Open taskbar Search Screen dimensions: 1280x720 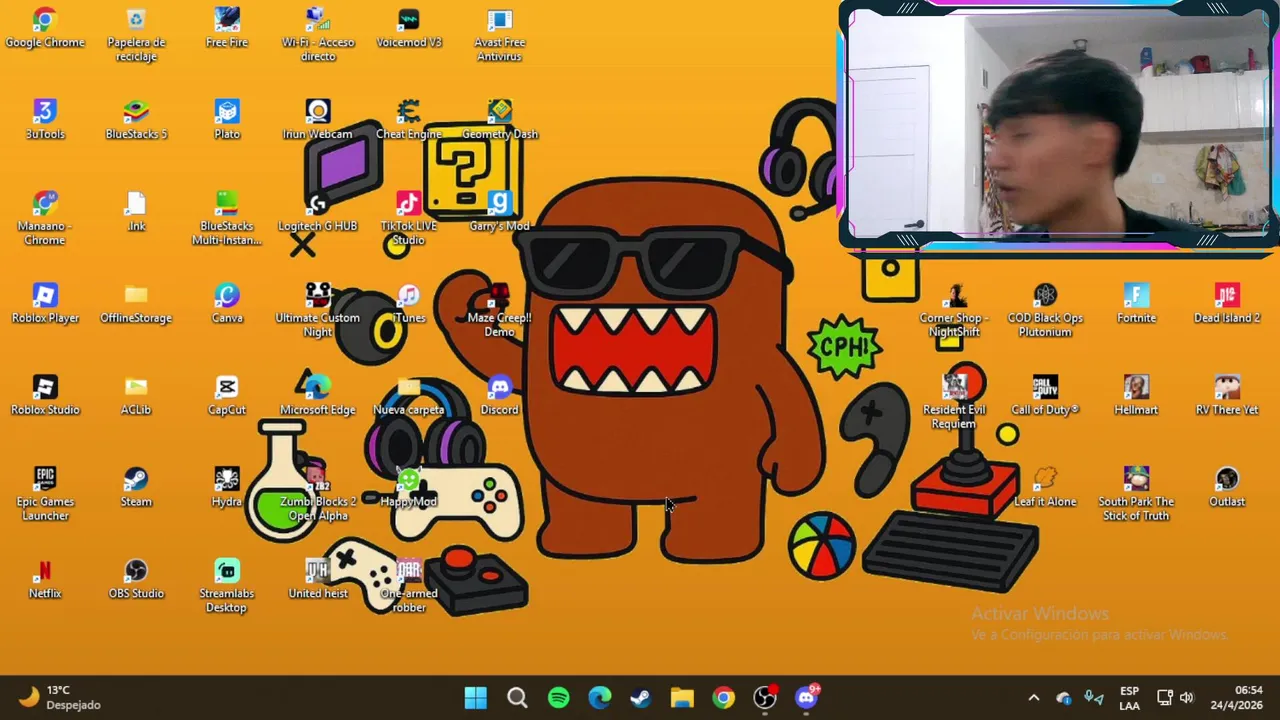pyautogui.click(x=517, y=697)
